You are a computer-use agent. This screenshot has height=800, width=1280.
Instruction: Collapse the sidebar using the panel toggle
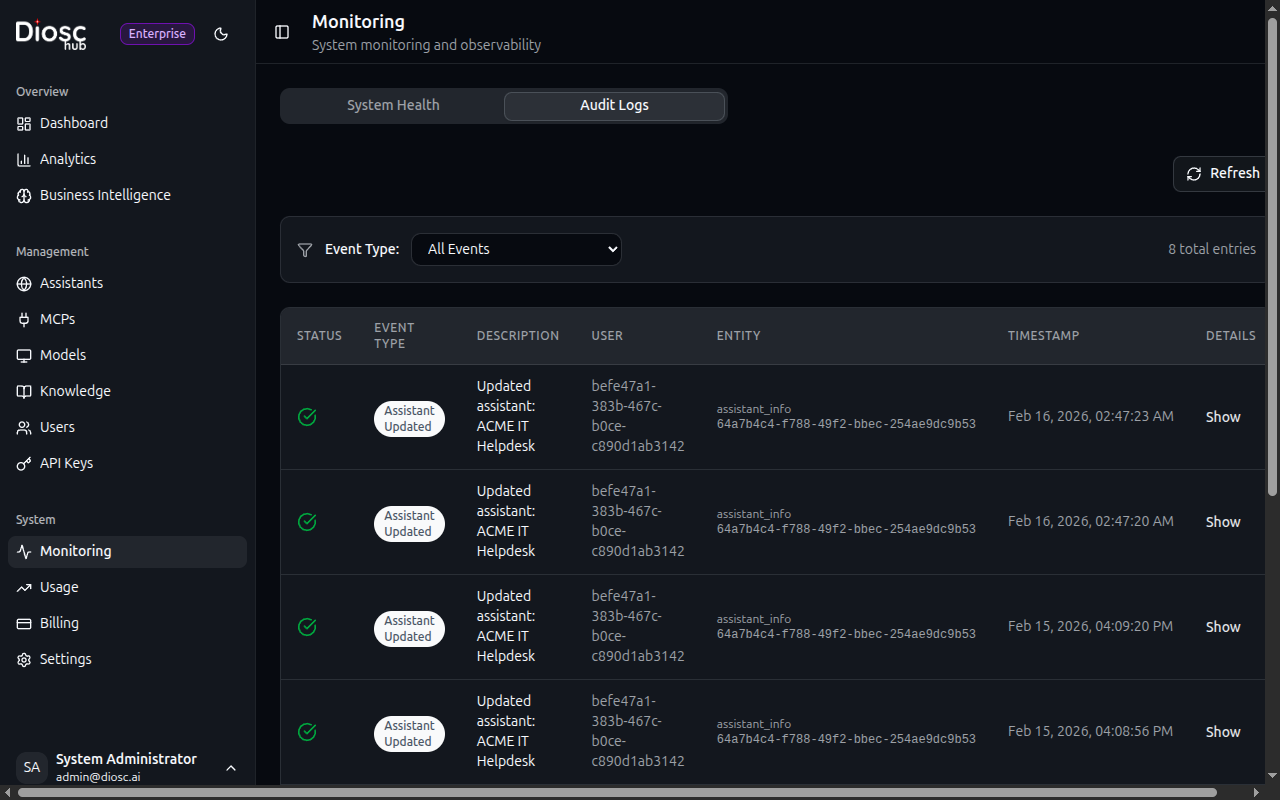tap(282, 32)
